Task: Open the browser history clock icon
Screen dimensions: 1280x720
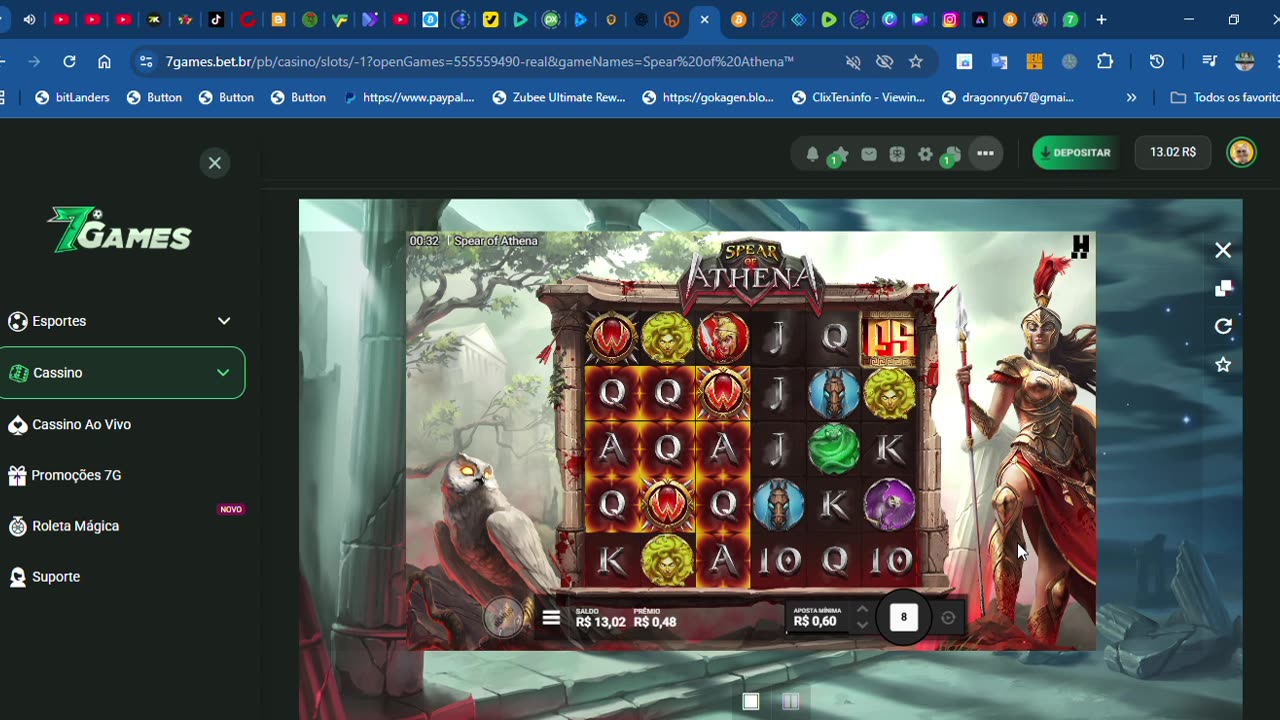Action: click(1157, 61)
